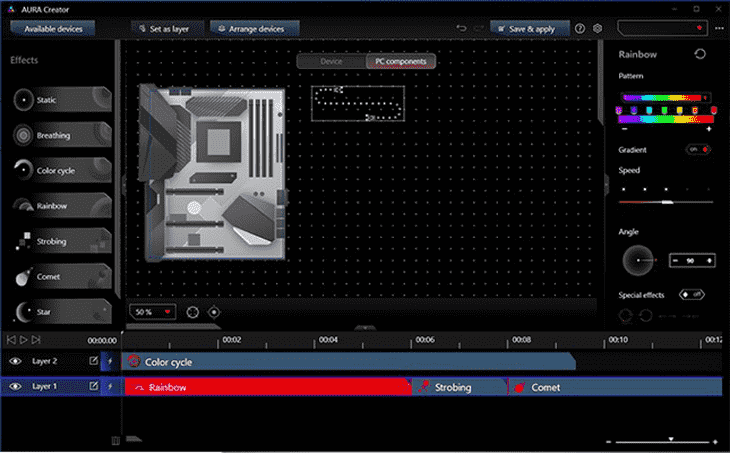Viewport: 730px width, 453px height.
Task: Select the Strobing block on Layer 1
Action: [x=460, y=387]
